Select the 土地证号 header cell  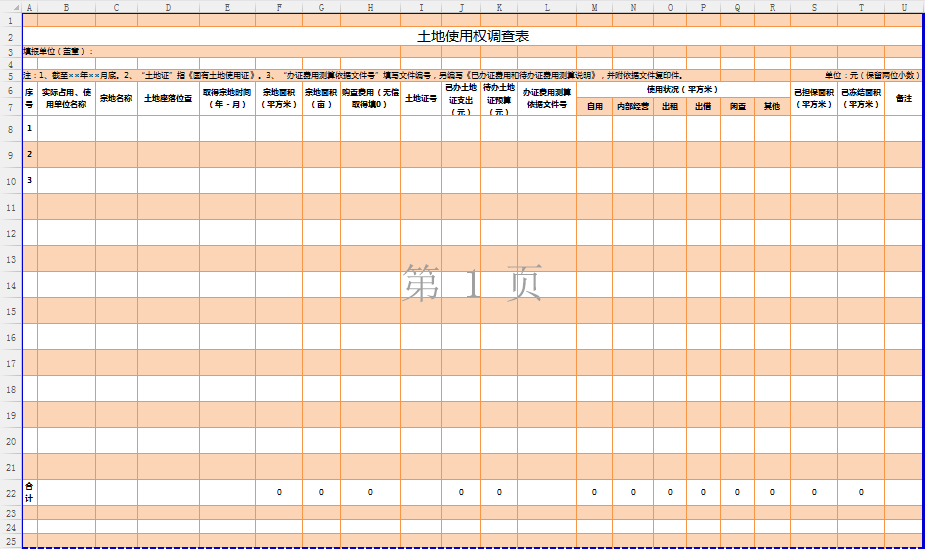point(420,98)
